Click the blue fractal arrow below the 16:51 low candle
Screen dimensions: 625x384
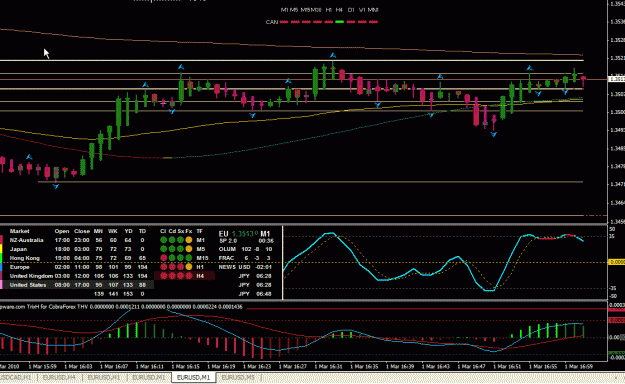(494, 135)
